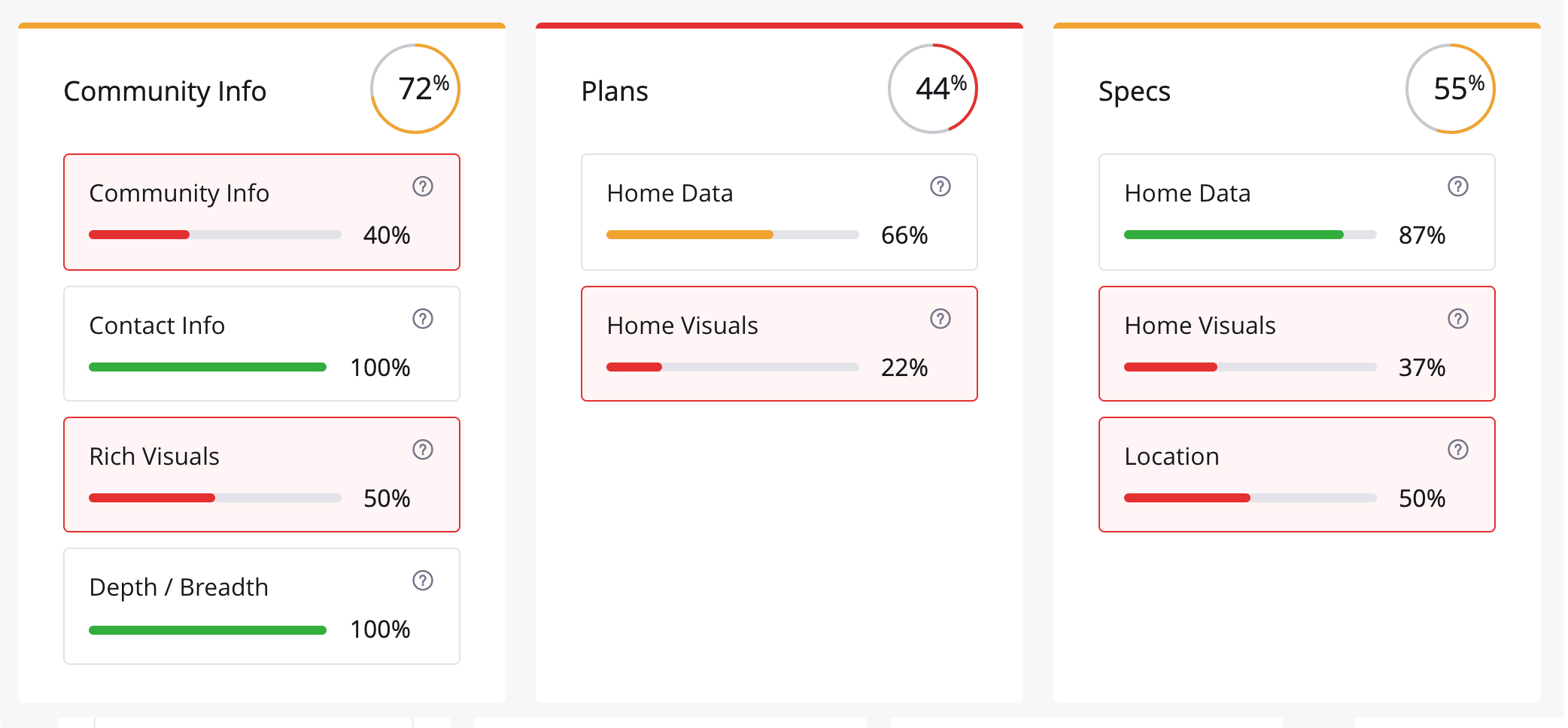The height and width of the screenshot is (728, 1568).
Task: Show help for Depth / Breadth
Action: point(423,581)
